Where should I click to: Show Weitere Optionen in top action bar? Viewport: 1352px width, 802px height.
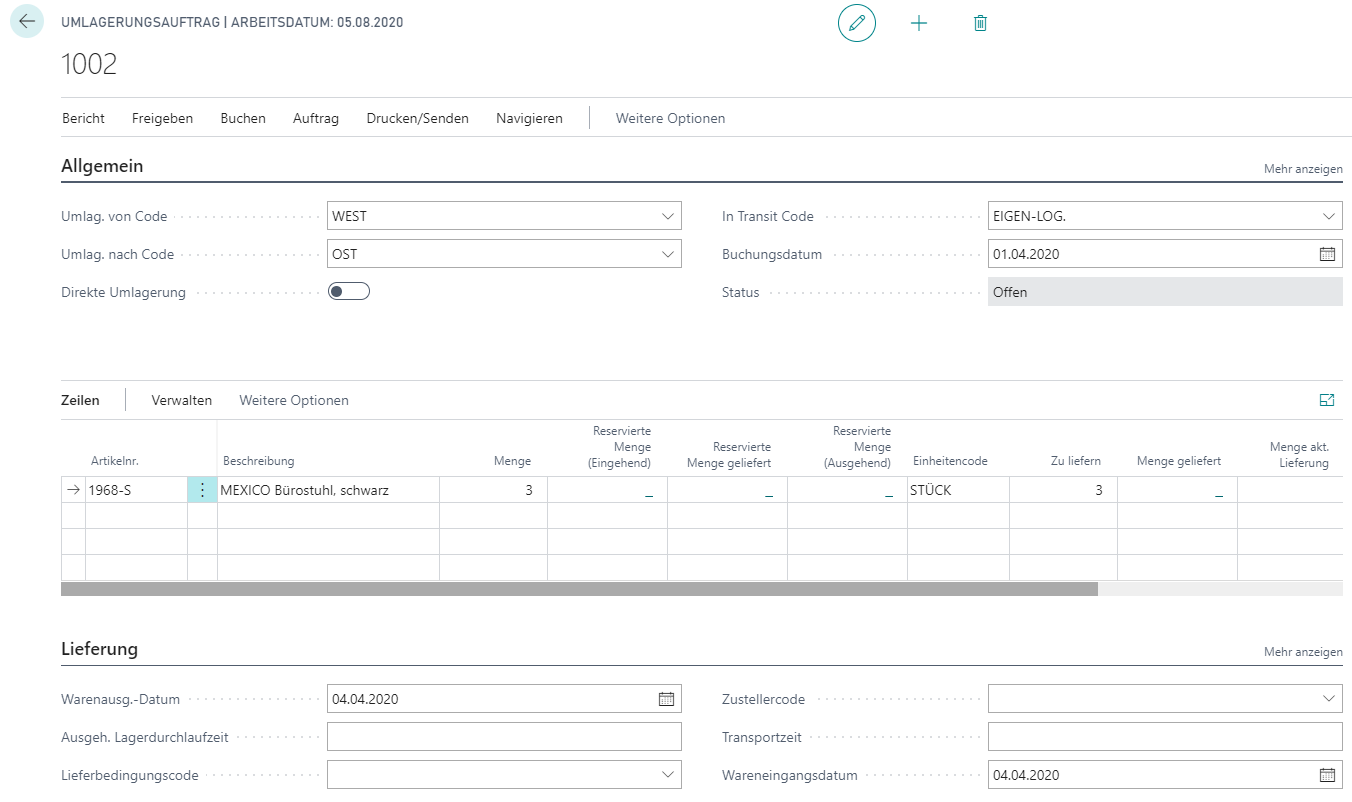tap(670, 118)
